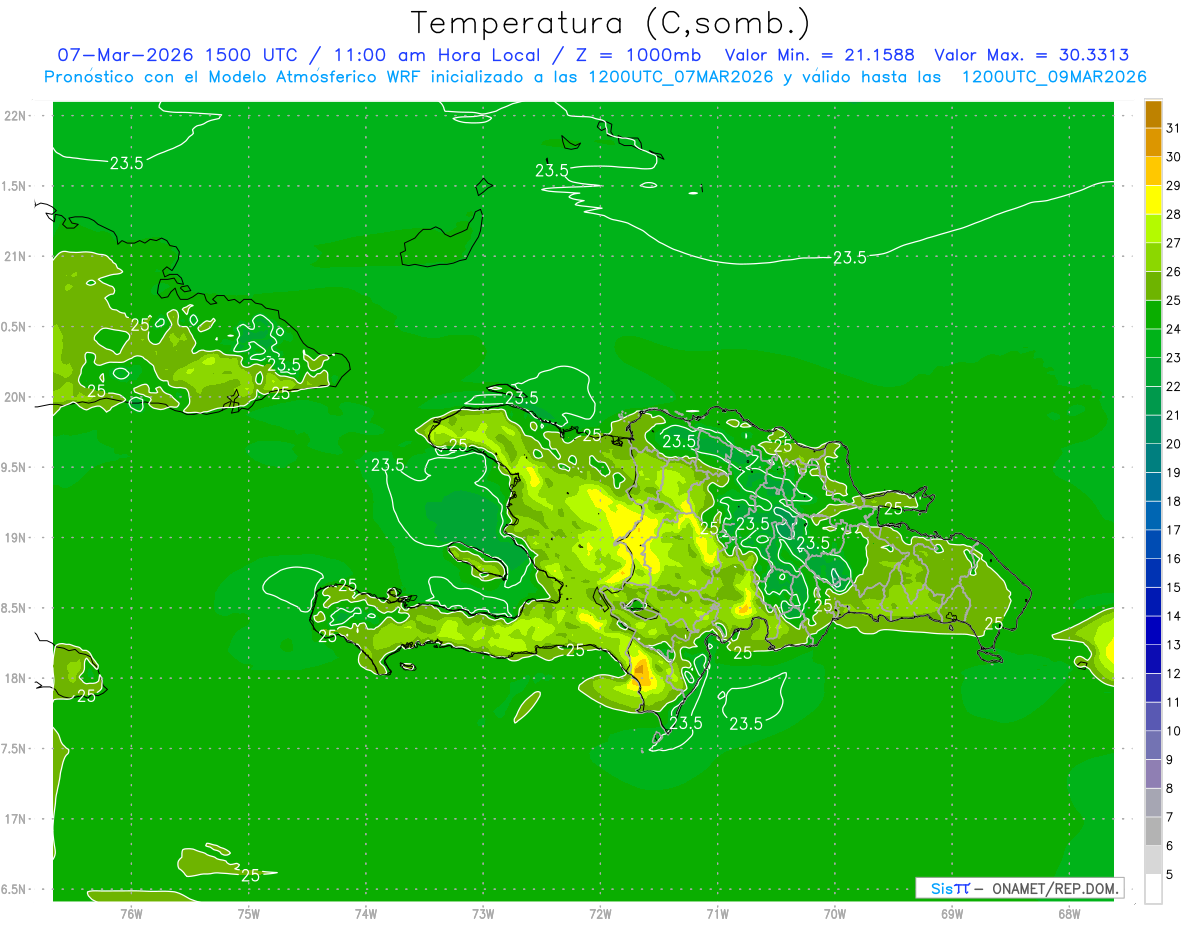This screenshot has width=1200, height=927.
Task: Click legend value label '31'
Action: 1174,128
